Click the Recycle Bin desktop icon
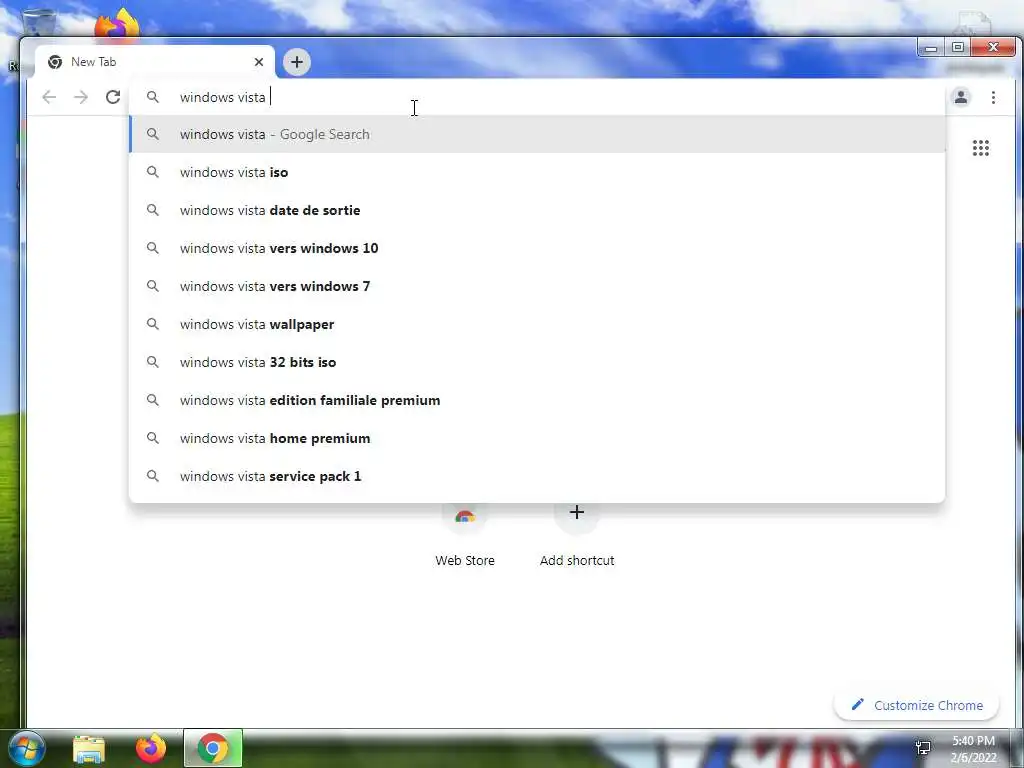 click(39, 21)
